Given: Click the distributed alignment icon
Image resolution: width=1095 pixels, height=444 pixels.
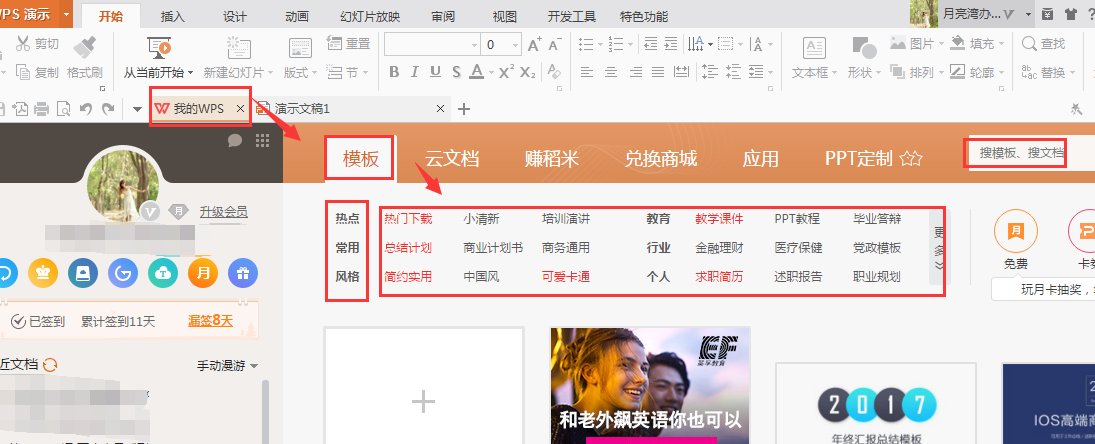Looking at the screenshot, I should [x=681, y=72].
